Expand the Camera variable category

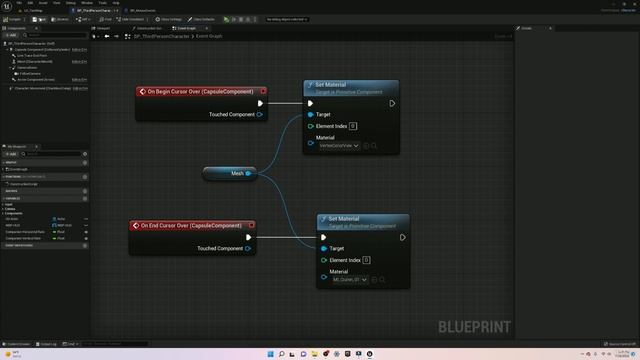[x=3, y=209]
